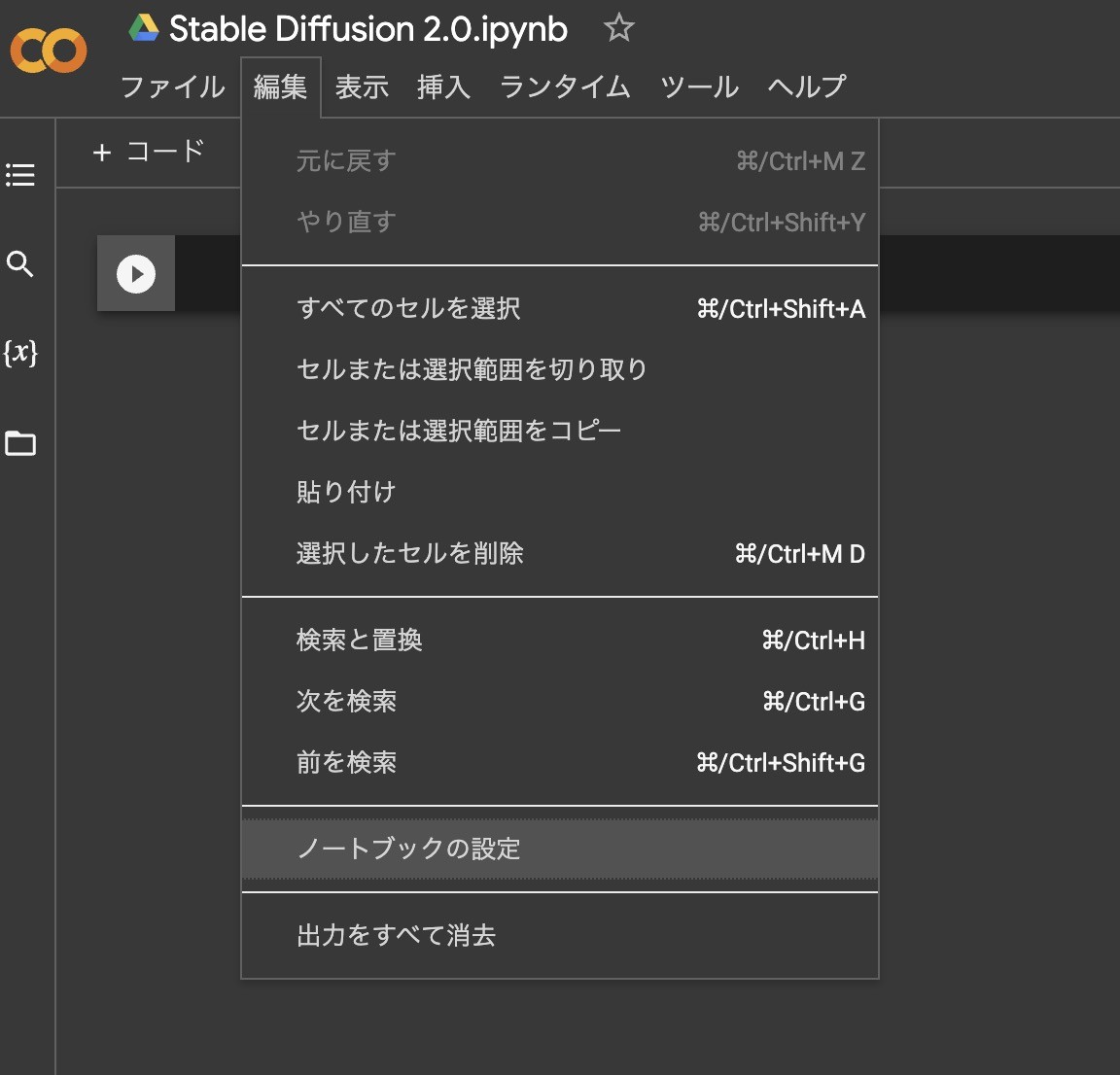Open the search sidebar icon
This screenshot has height=1075, width=1120.
pyautogui.click(x=20, y=264)
